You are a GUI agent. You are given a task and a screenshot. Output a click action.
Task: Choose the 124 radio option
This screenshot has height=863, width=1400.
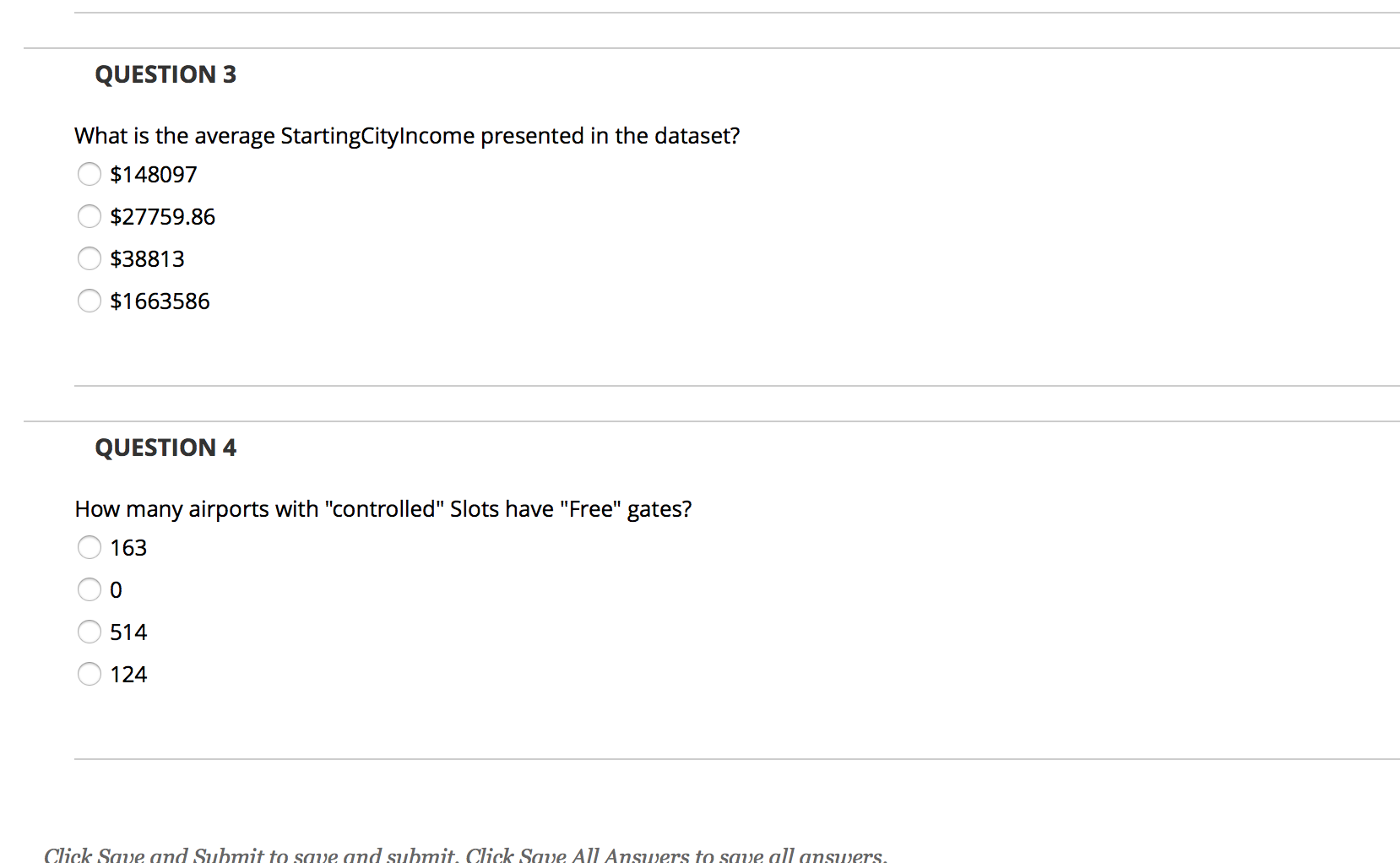click(90, 674)
